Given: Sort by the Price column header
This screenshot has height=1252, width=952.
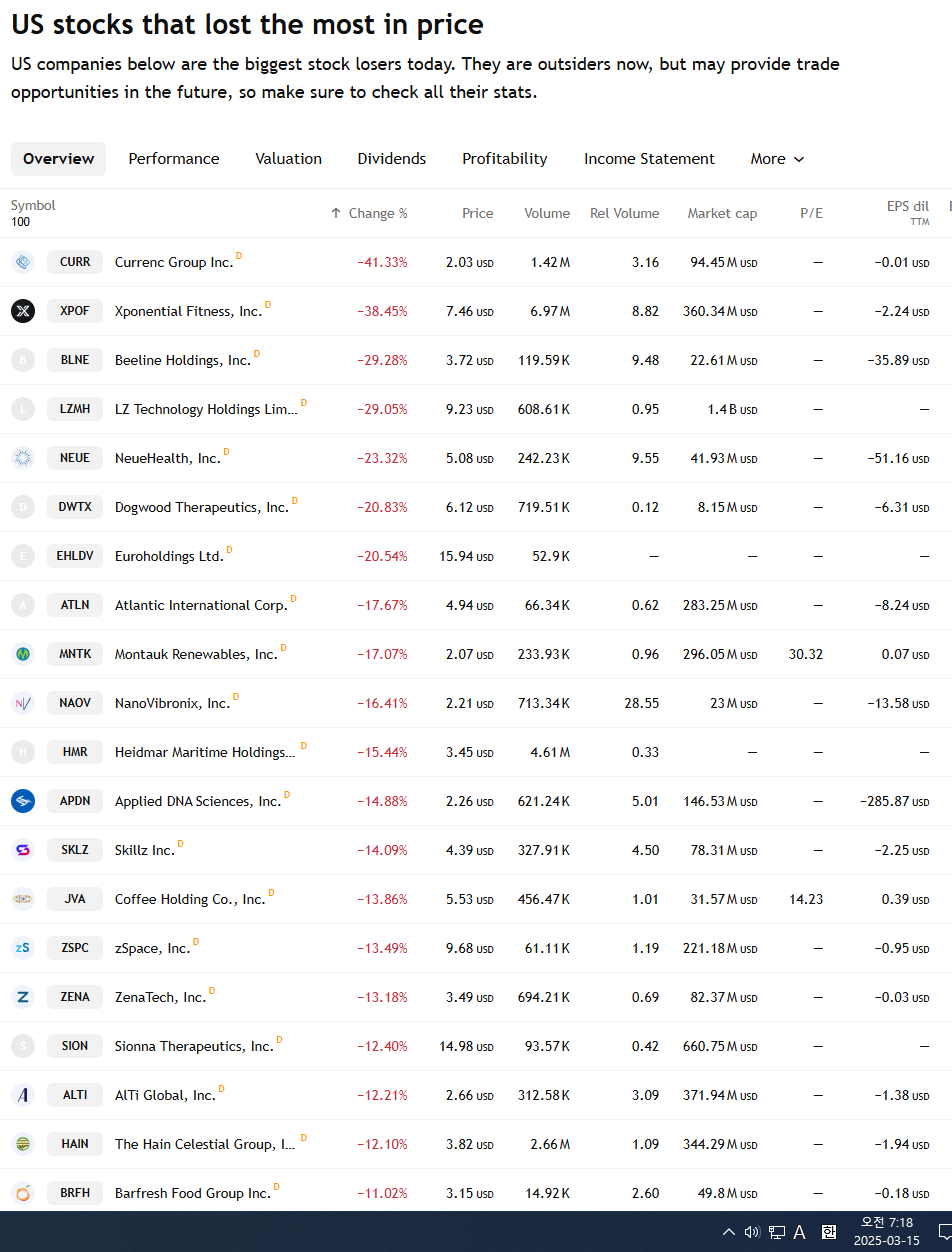Looking at the screenshot, I should (478, 213).
